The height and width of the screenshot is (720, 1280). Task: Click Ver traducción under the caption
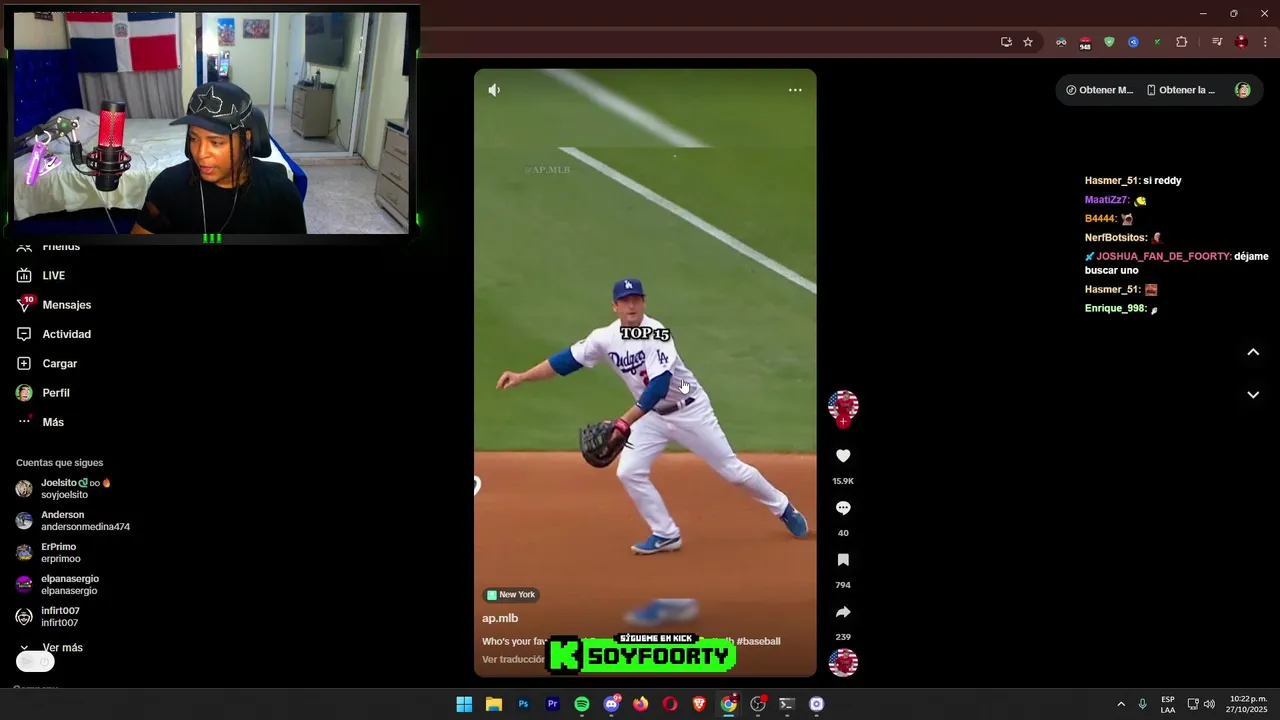point(514,660)
